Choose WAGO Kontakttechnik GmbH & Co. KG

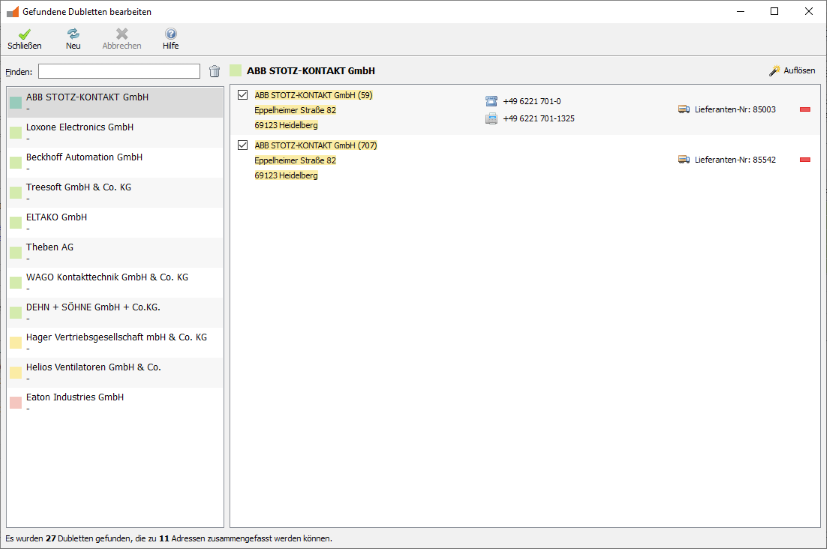click(x=107, y=278)
